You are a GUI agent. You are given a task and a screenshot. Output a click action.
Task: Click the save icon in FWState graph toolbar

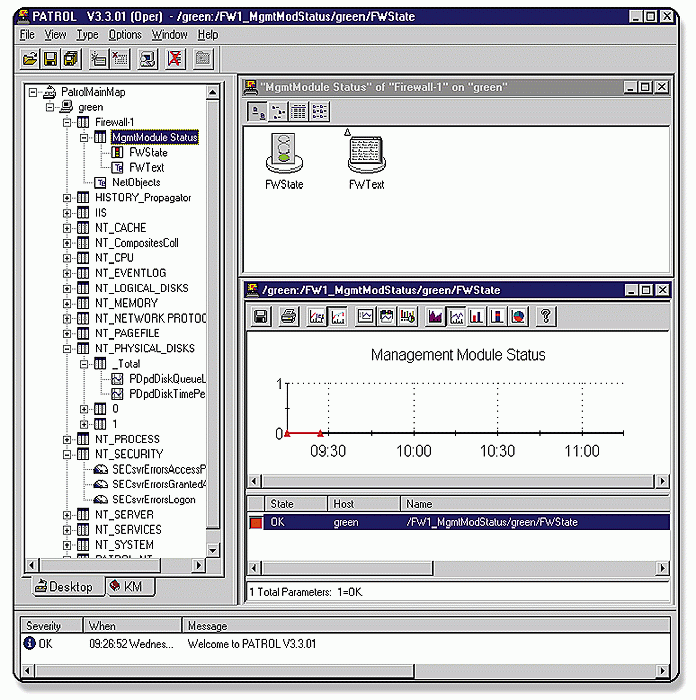(x=260, y=317)
